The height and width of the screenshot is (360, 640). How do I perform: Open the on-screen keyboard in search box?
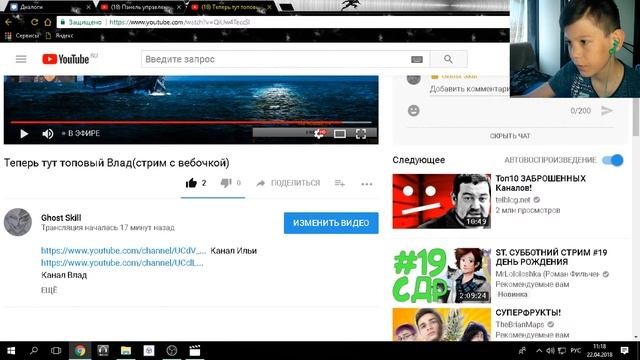tap(416, 60)
